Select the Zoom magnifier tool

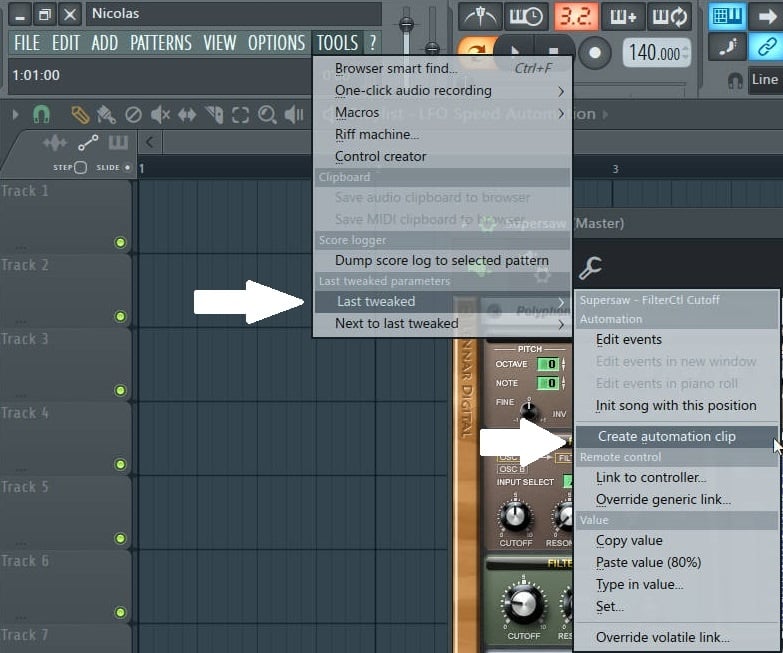pyautogui.click(x=267, y=115)
